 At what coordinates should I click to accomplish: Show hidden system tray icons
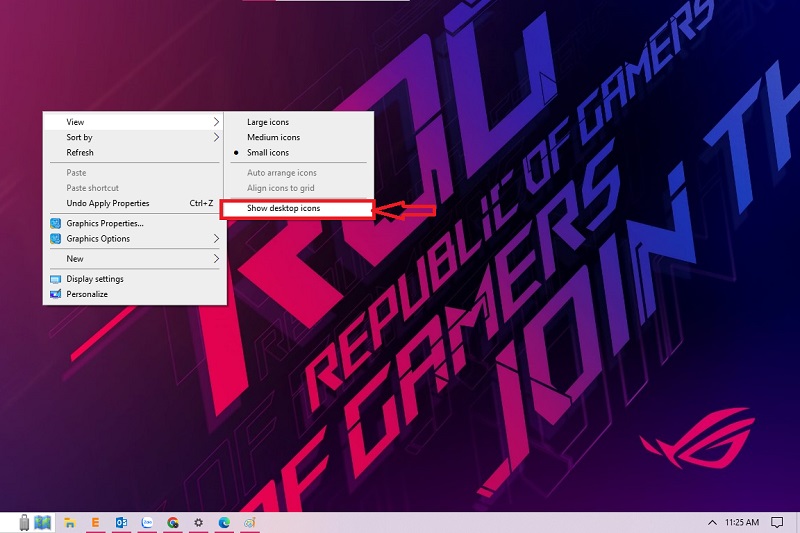click(x=711, y=522)
